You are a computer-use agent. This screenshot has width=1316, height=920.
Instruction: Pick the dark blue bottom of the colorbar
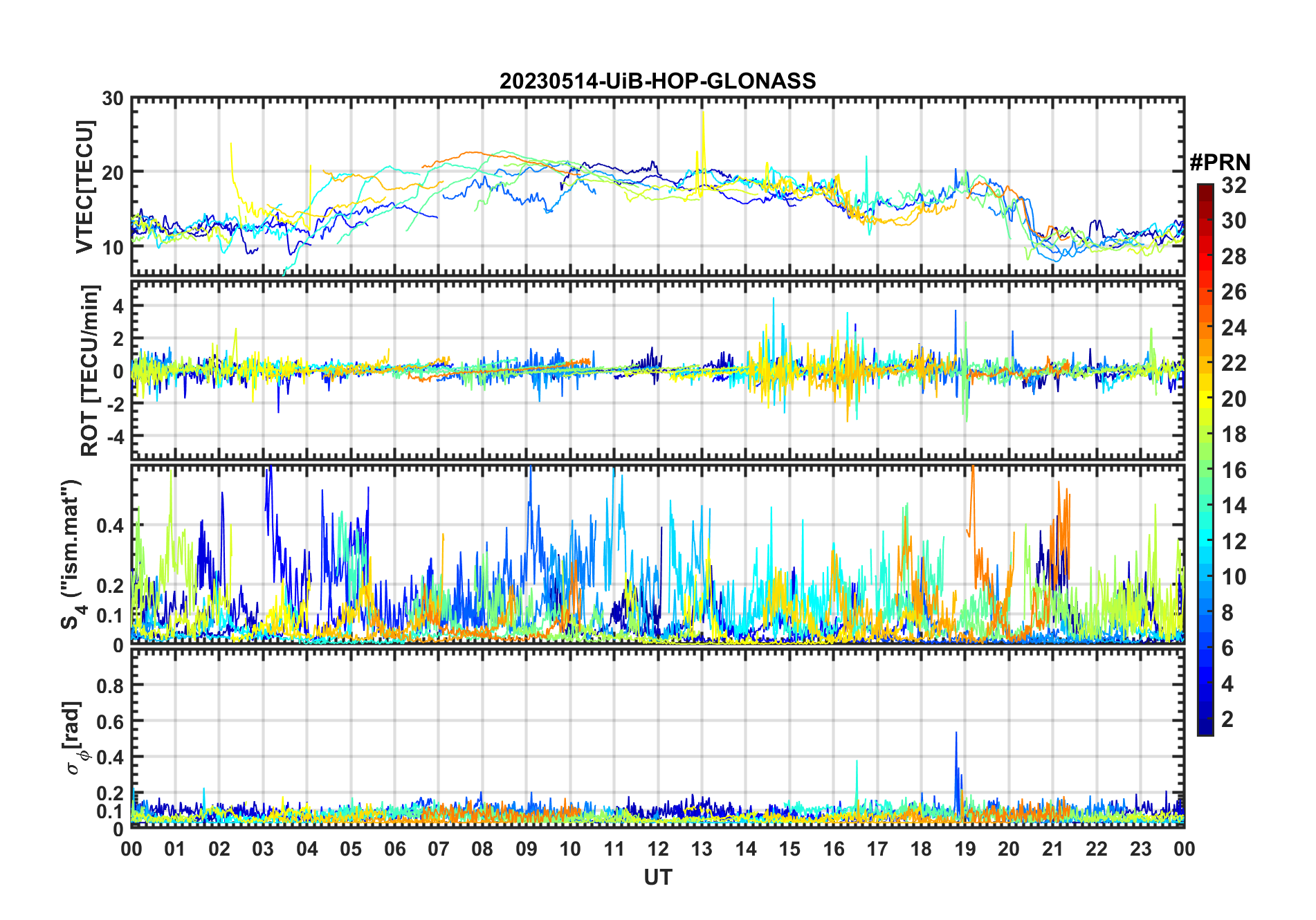(1205, 730)
